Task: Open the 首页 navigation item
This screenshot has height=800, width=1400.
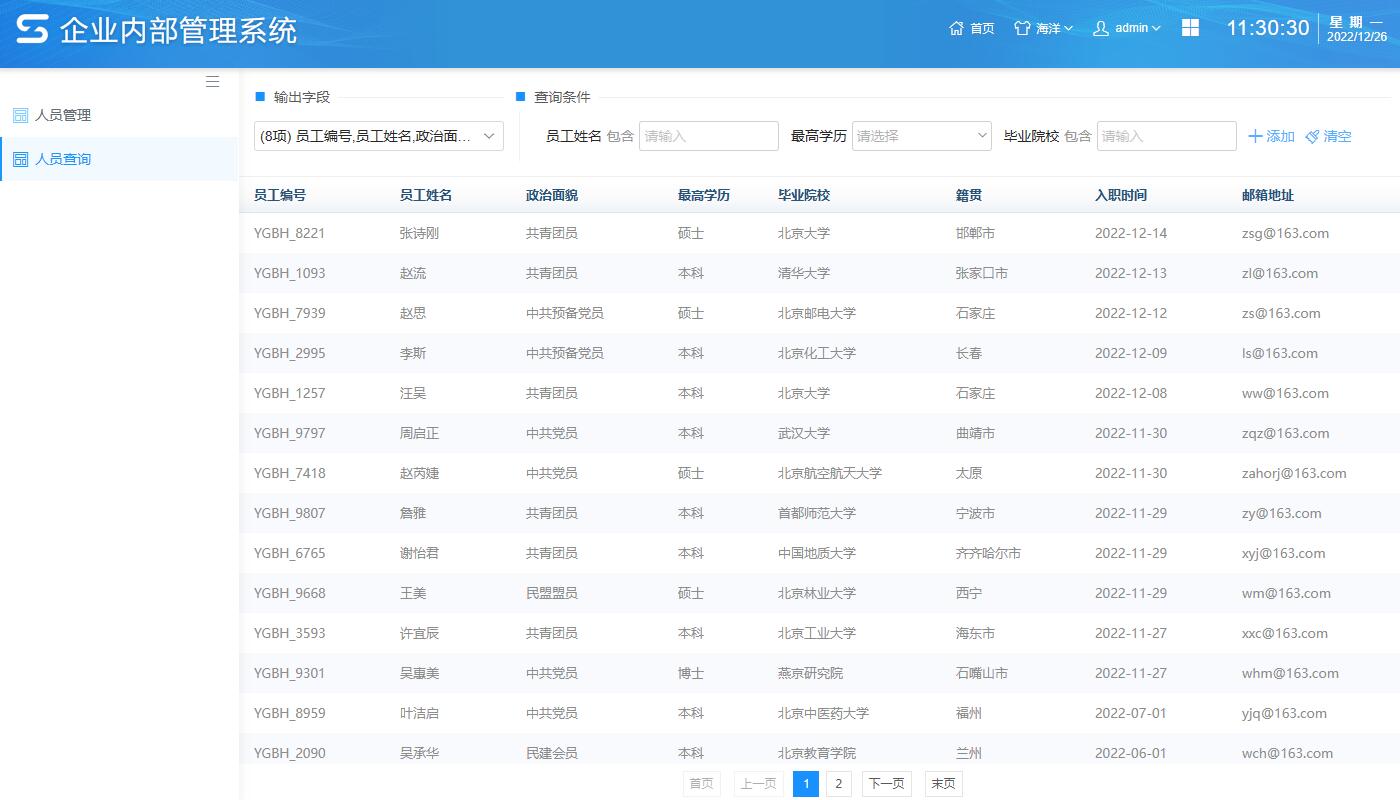Action: 971,28
